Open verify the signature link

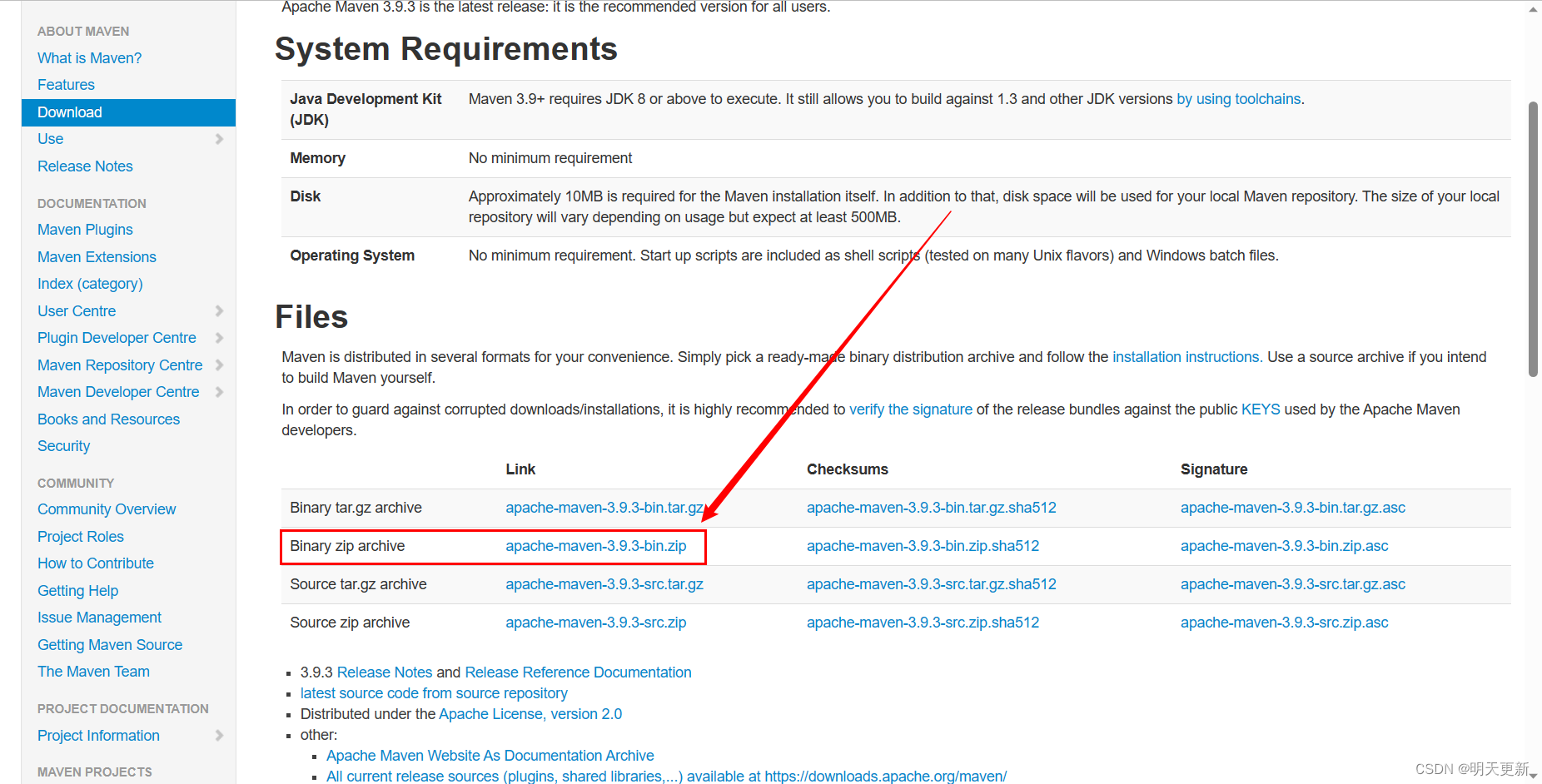[911, 409]
